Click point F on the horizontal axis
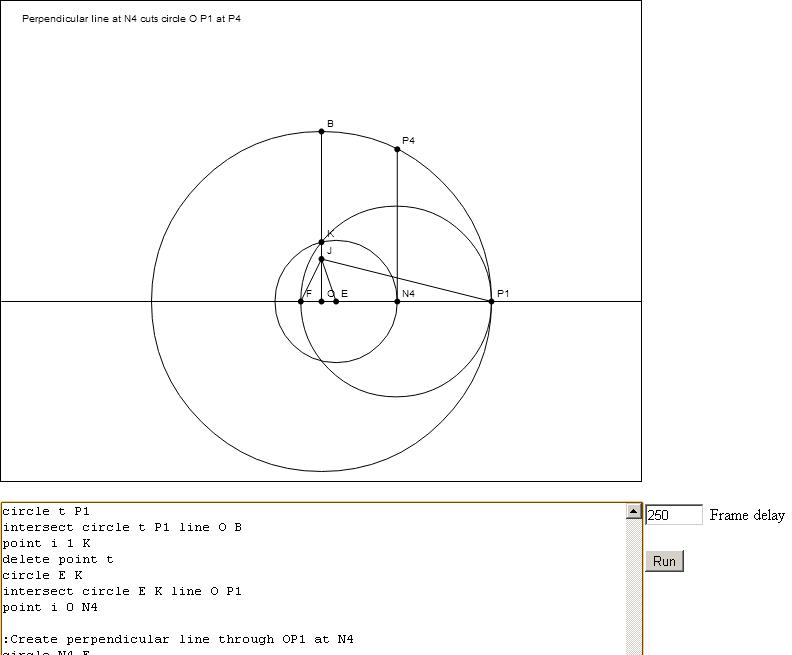The image size is (792, 655). (301, 301)
